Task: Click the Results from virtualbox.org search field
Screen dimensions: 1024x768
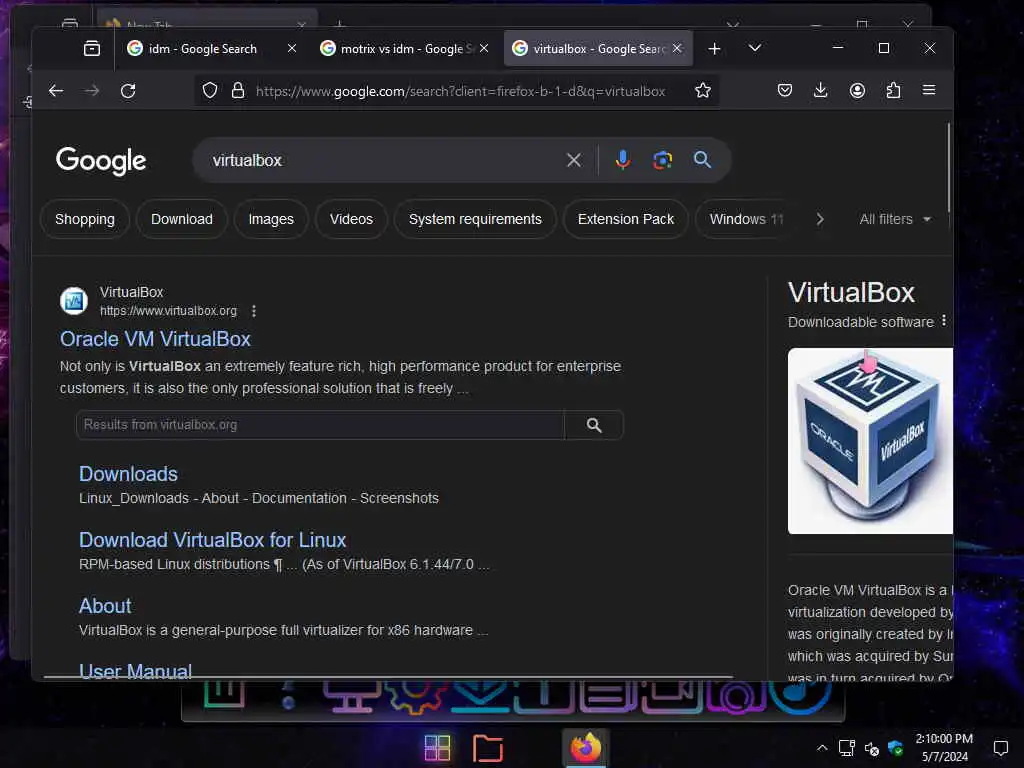Action: tap(320, 425)
